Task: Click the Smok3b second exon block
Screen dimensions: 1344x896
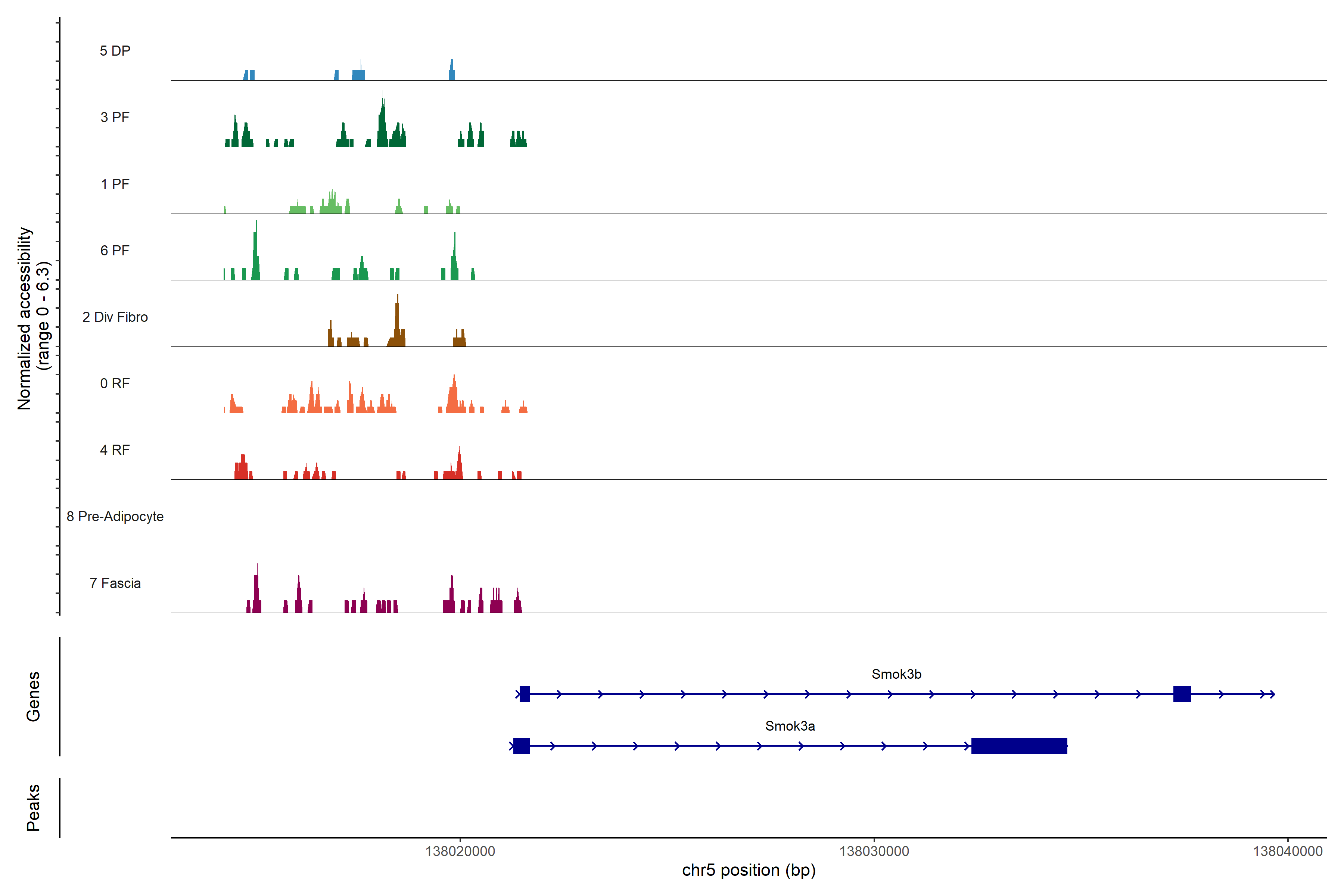Action: coord(1182,694)
